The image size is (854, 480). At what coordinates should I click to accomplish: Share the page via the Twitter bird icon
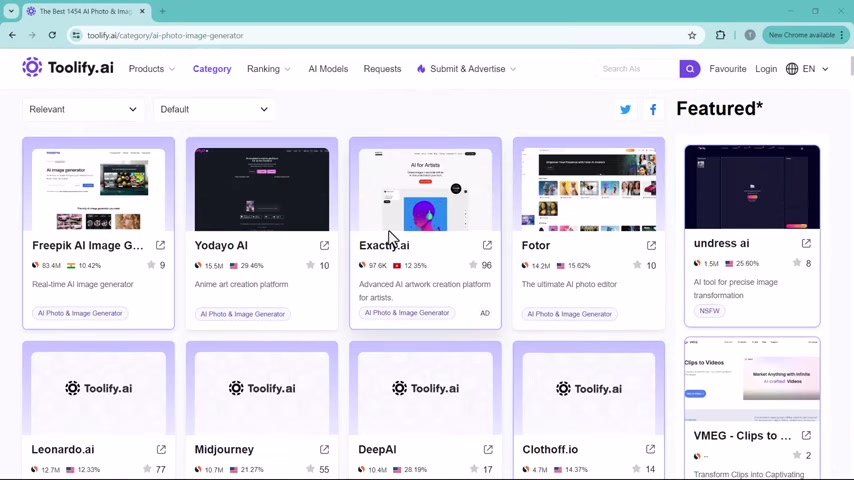click(625, 110)
